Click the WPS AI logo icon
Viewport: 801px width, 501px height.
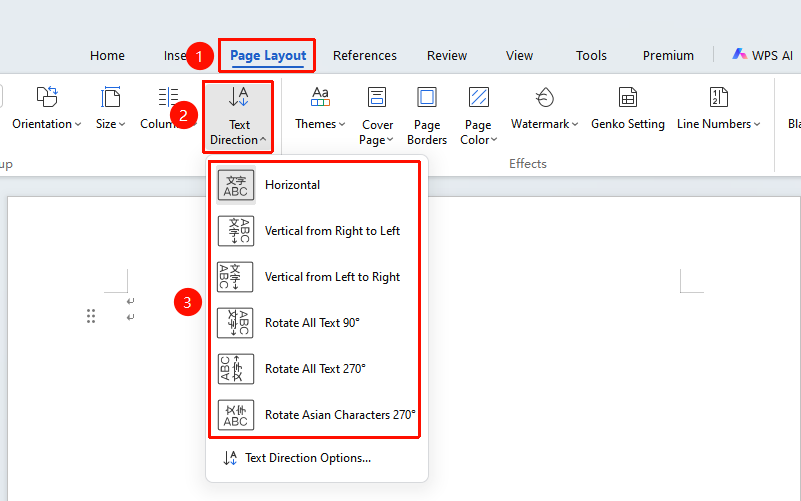740,54
